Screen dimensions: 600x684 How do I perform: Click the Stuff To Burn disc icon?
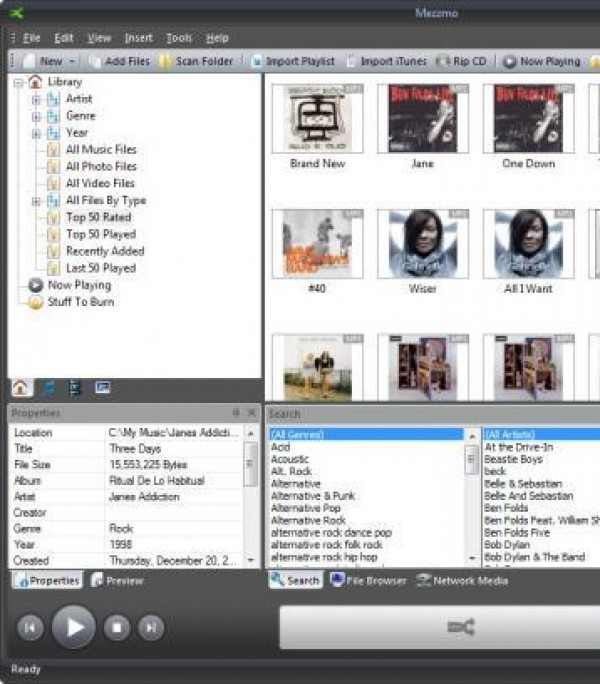(x=35, y=302)
